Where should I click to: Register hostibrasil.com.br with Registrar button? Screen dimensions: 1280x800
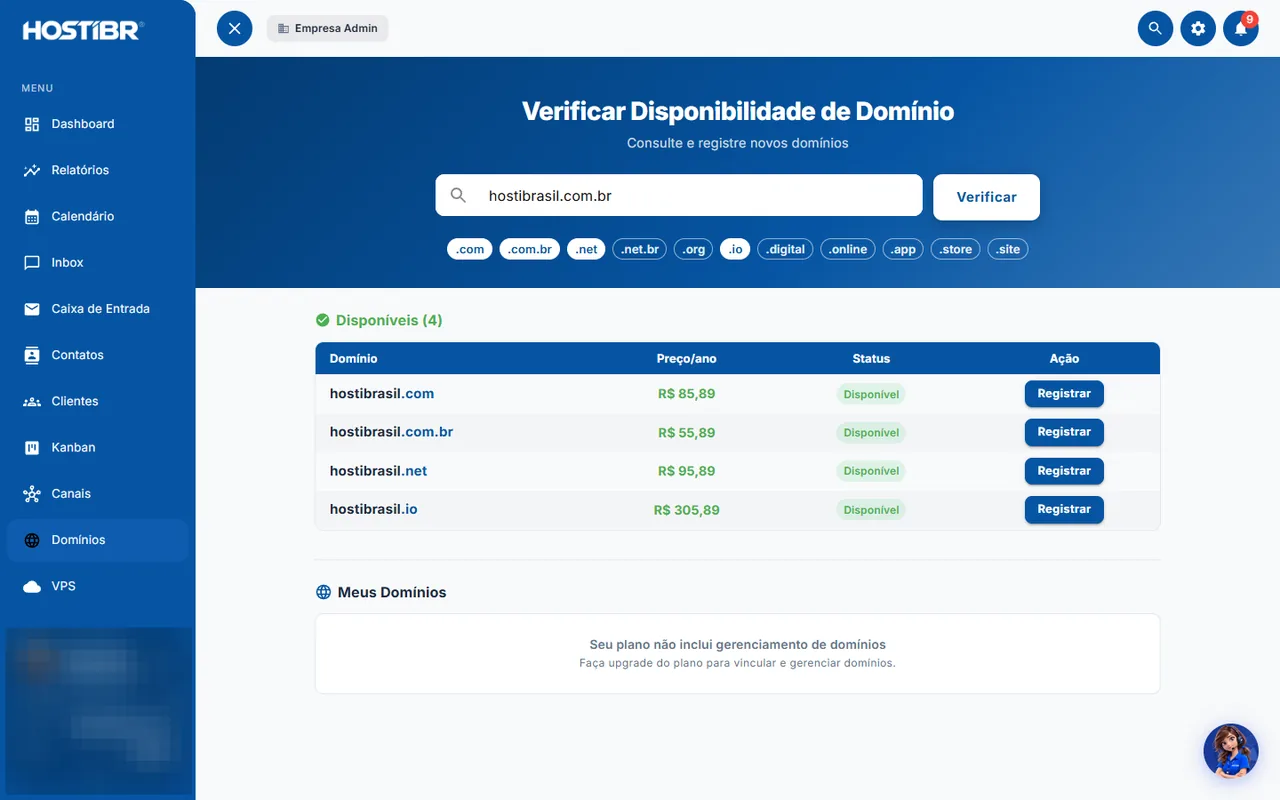pyautogui.click(x=1064, y=432)
